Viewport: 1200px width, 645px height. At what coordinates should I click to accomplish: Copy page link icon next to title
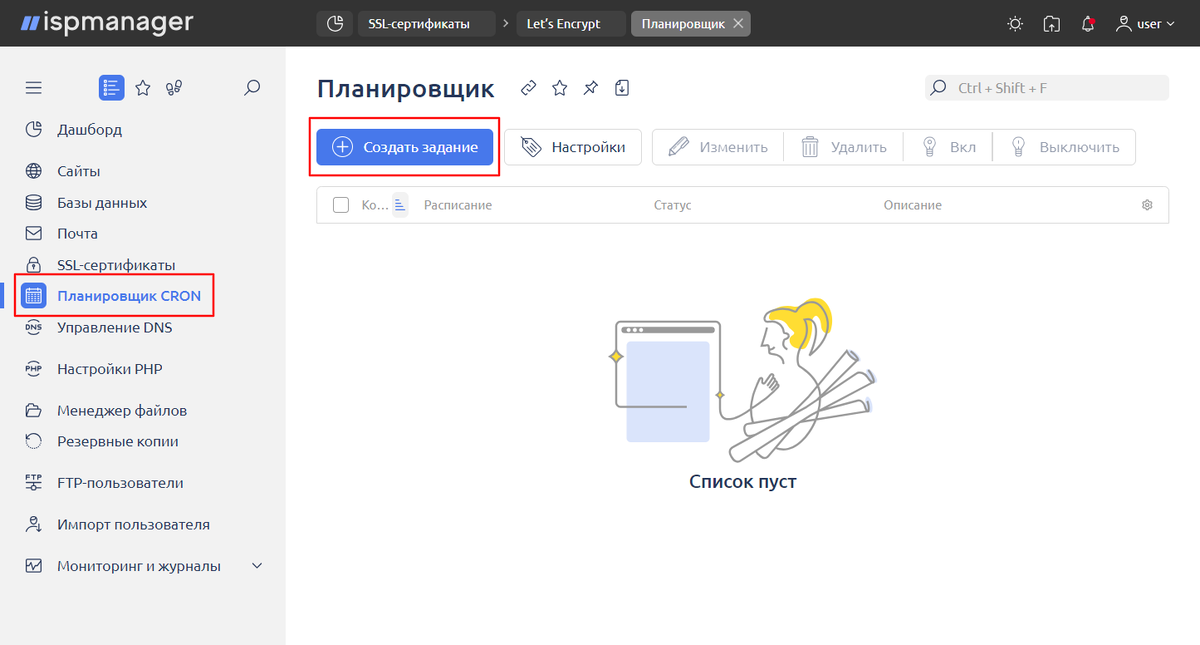click(x=529, y=88)
